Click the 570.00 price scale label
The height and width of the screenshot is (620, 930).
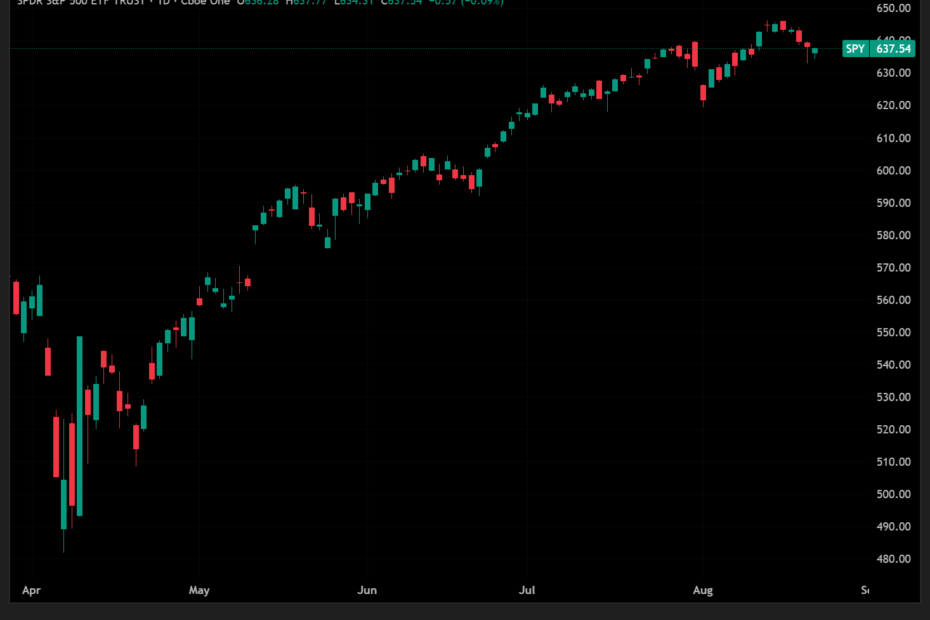[x=892, y=268]
